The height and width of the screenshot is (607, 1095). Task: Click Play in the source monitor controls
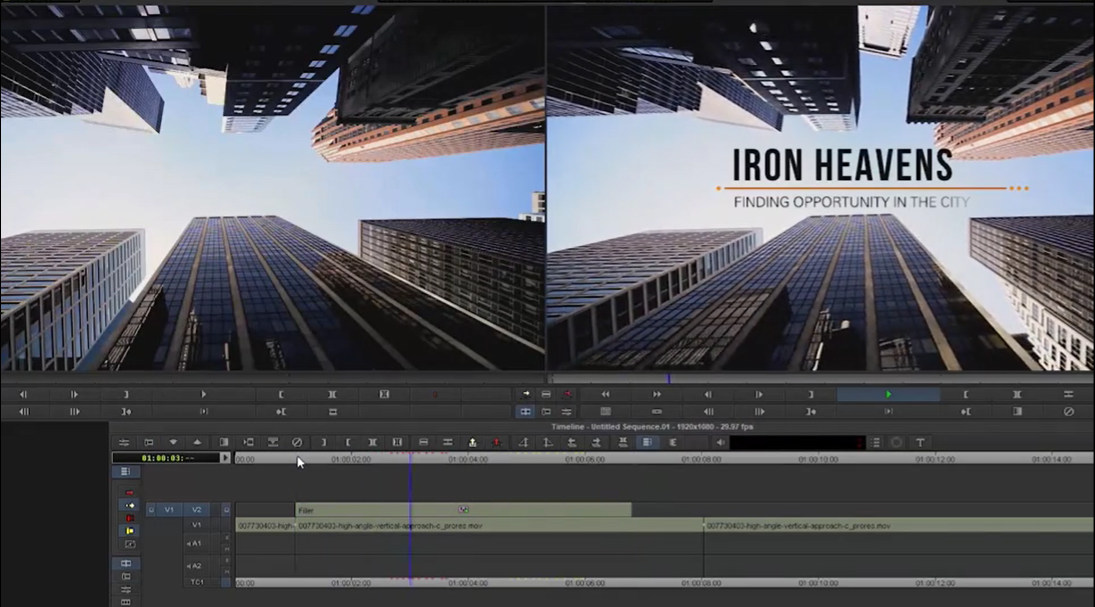pyautogui.click(x=203, y=395)
